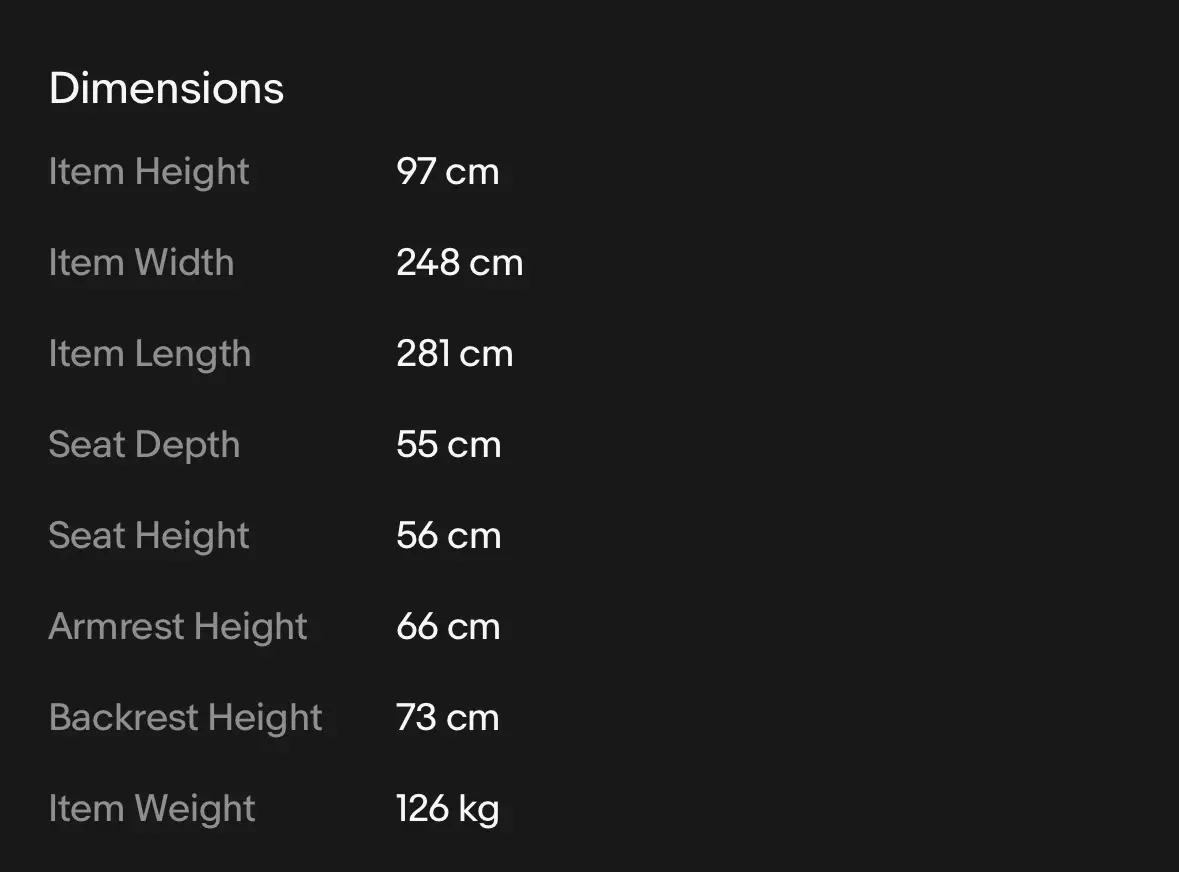
Task: Click the kg unit in Item Weight
Action: point(479,810)
